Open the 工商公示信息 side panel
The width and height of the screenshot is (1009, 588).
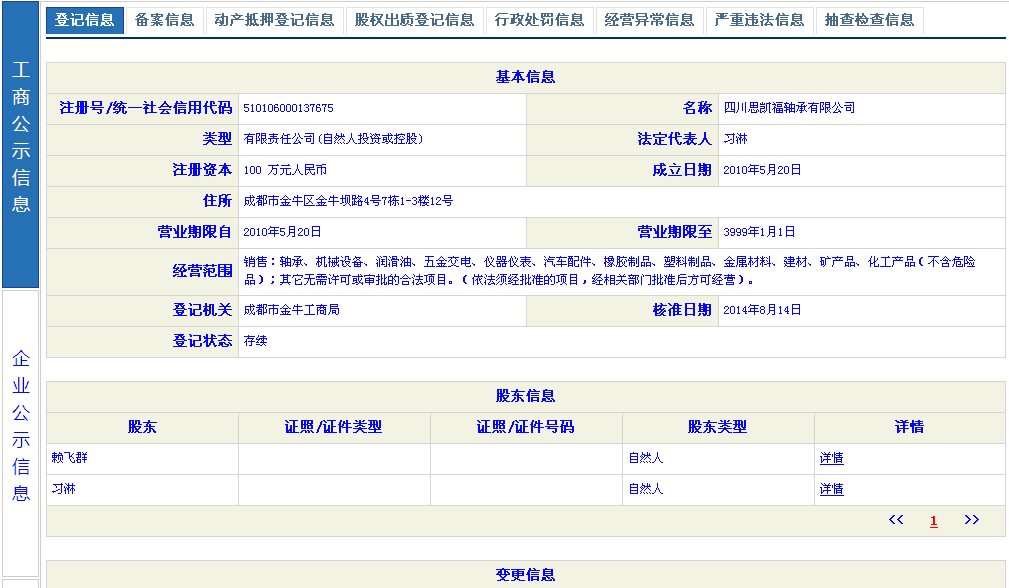pyautogui.click(x=21, y=138)
